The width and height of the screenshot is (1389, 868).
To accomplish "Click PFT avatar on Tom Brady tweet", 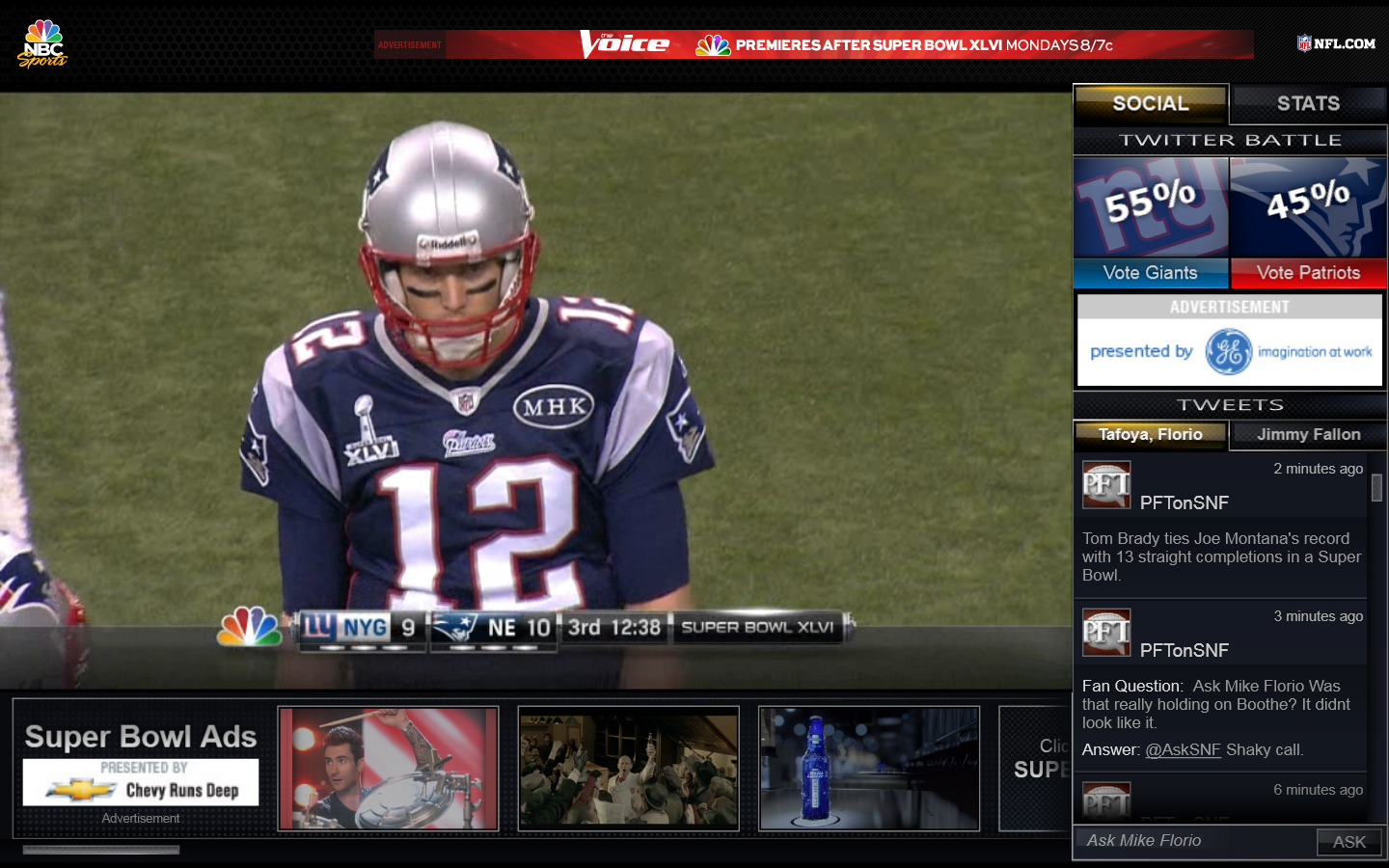I will tap(1106, 484).
